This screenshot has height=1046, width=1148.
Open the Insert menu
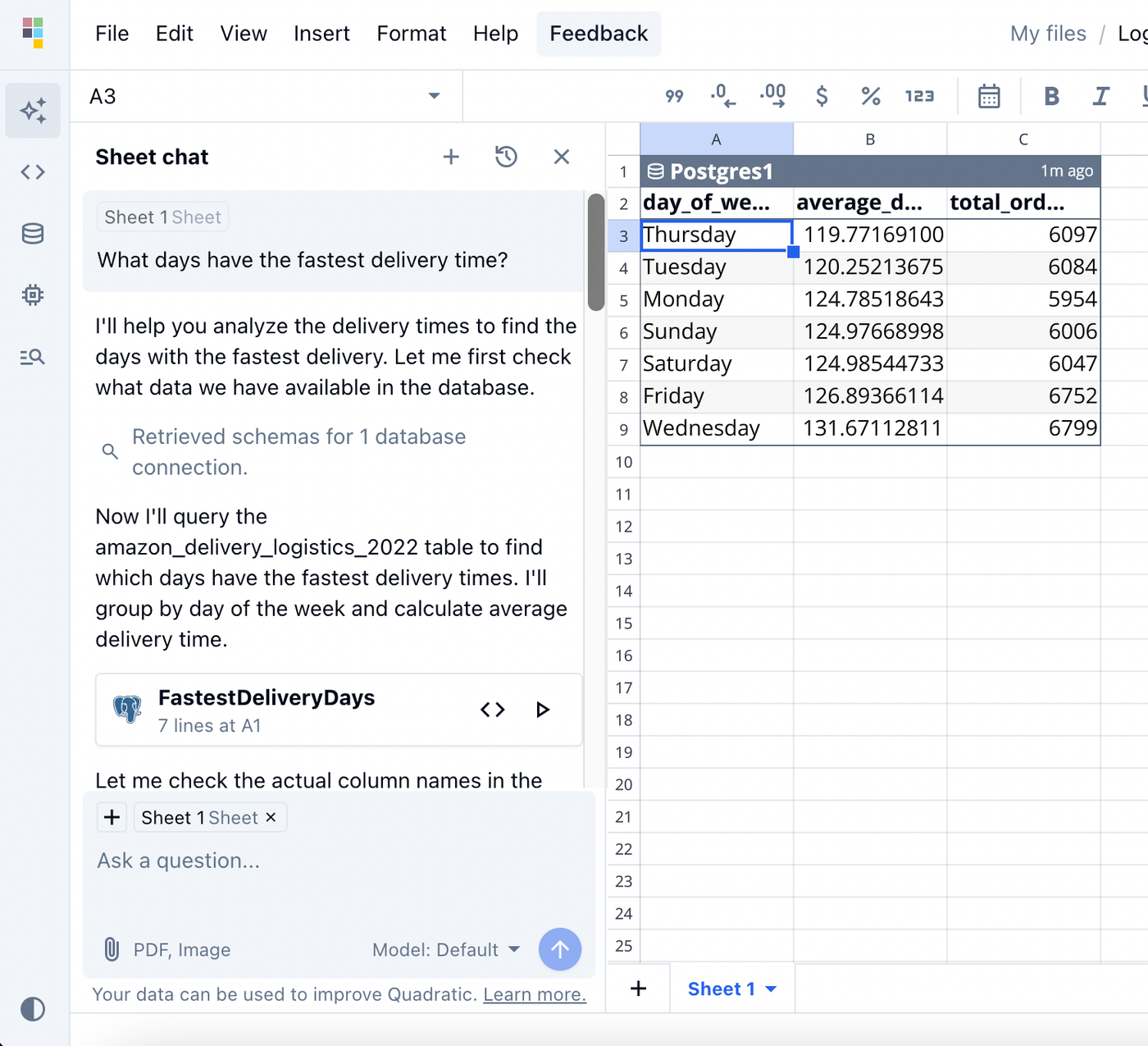click(321, 34)
